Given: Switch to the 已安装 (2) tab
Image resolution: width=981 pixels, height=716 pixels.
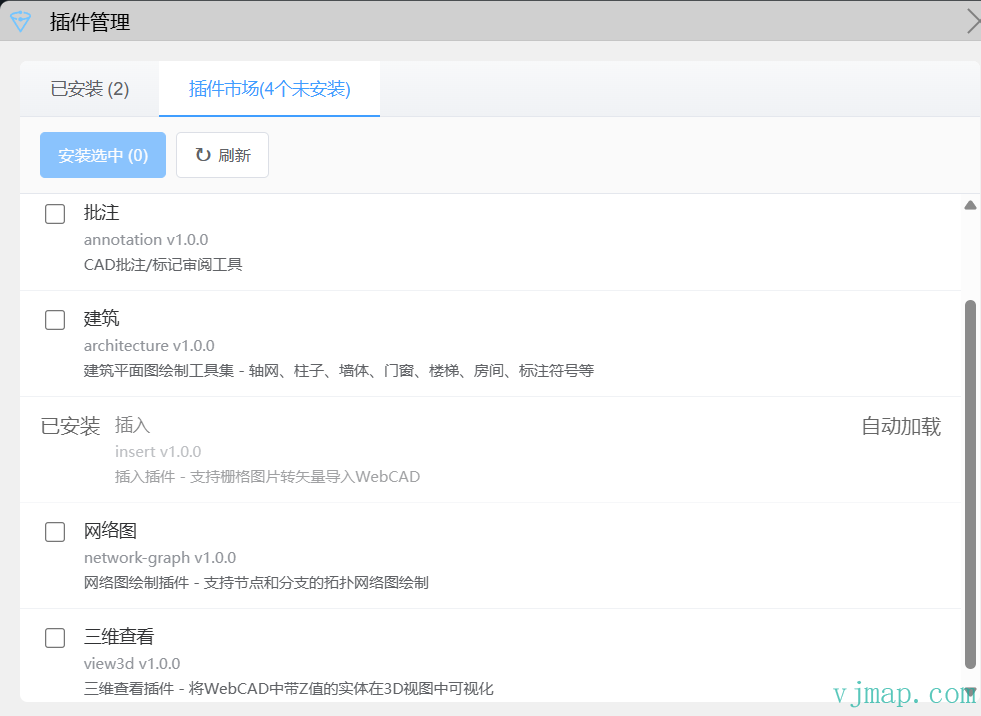Looking at the screenshot, I should [90, 89].
